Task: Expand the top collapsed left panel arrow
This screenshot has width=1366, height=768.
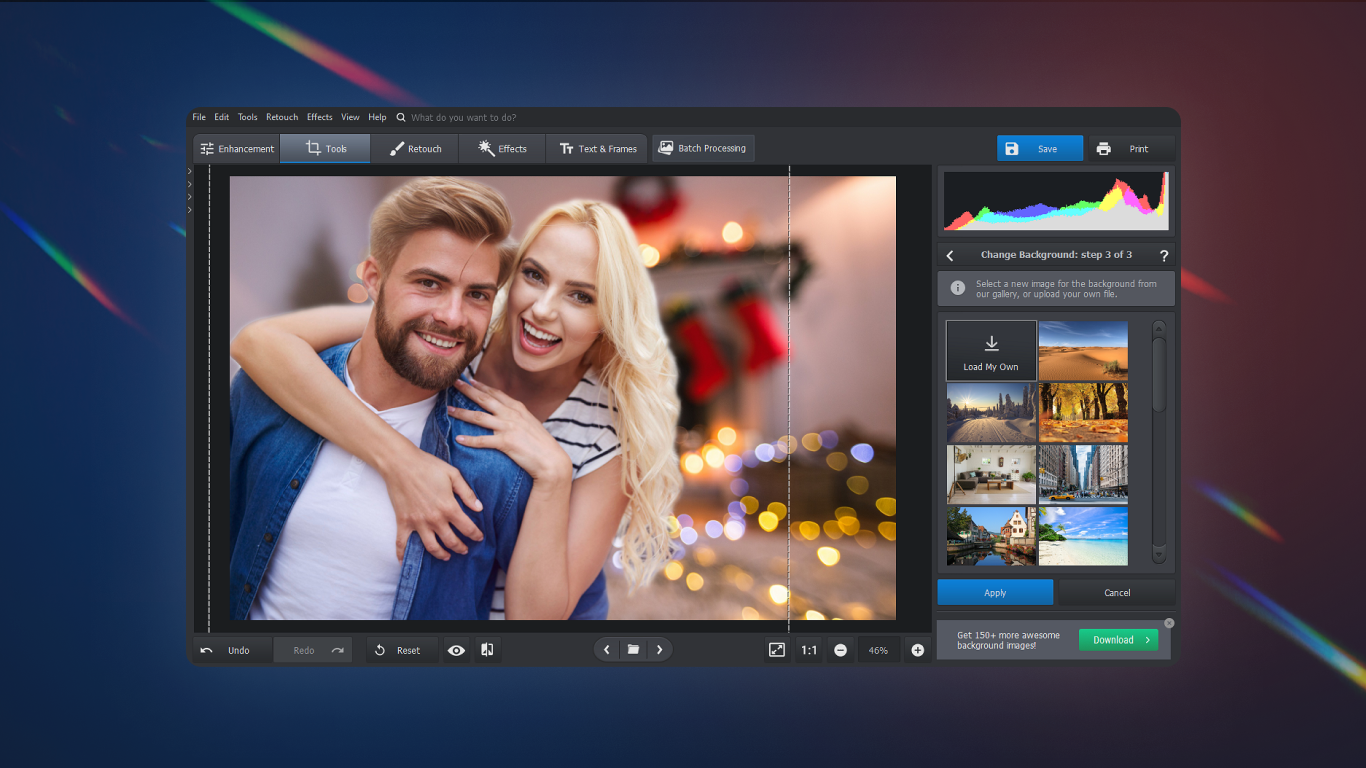Action: coord(189,171)
